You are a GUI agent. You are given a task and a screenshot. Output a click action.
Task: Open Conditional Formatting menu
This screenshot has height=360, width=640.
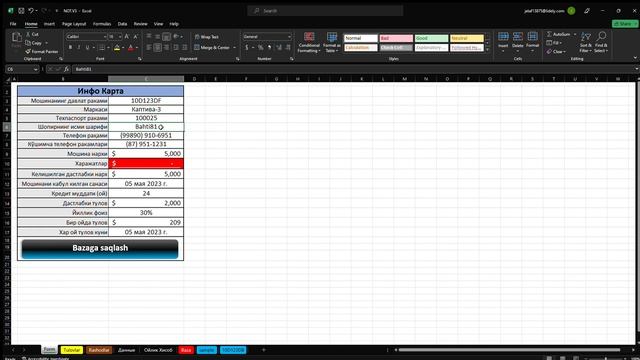(309, 42)
